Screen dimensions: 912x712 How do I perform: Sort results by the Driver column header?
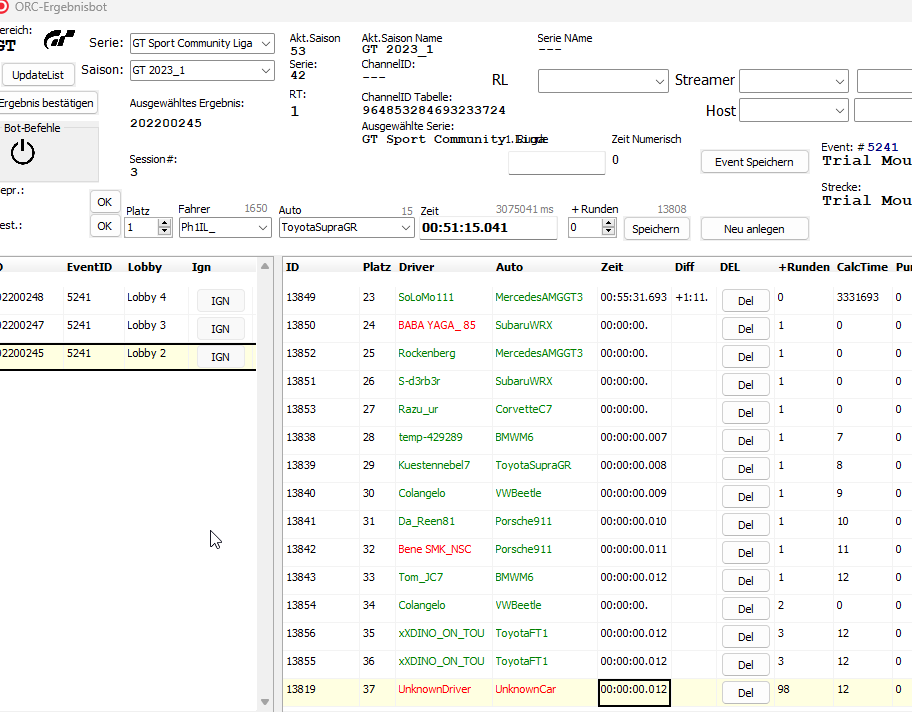(x=416, y=267)
